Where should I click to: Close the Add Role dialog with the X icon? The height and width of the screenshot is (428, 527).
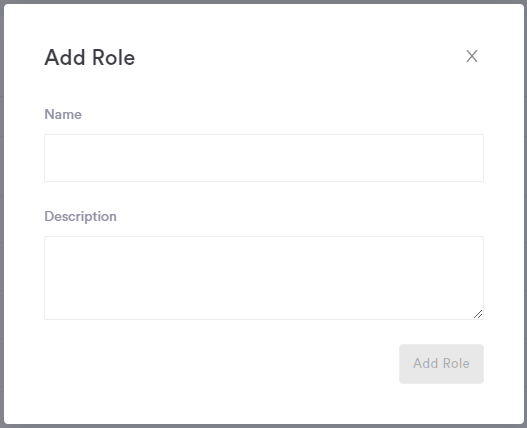(x=472, y=56)
